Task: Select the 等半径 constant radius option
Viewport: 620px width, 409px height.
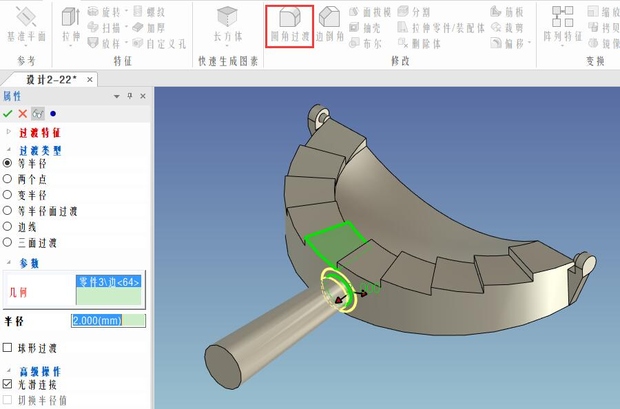Action: [x=7, y=163]
